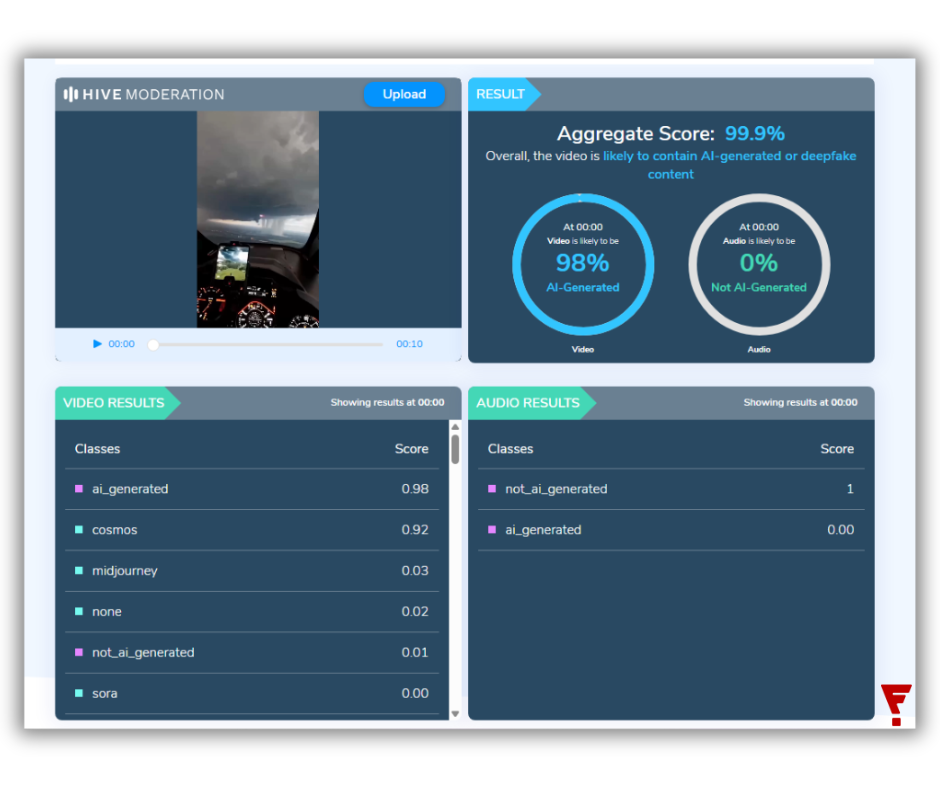Open the VIDEO RESULTS tab header
The width and height of the screenshot is (940, 788).
(x=114, y=403)
